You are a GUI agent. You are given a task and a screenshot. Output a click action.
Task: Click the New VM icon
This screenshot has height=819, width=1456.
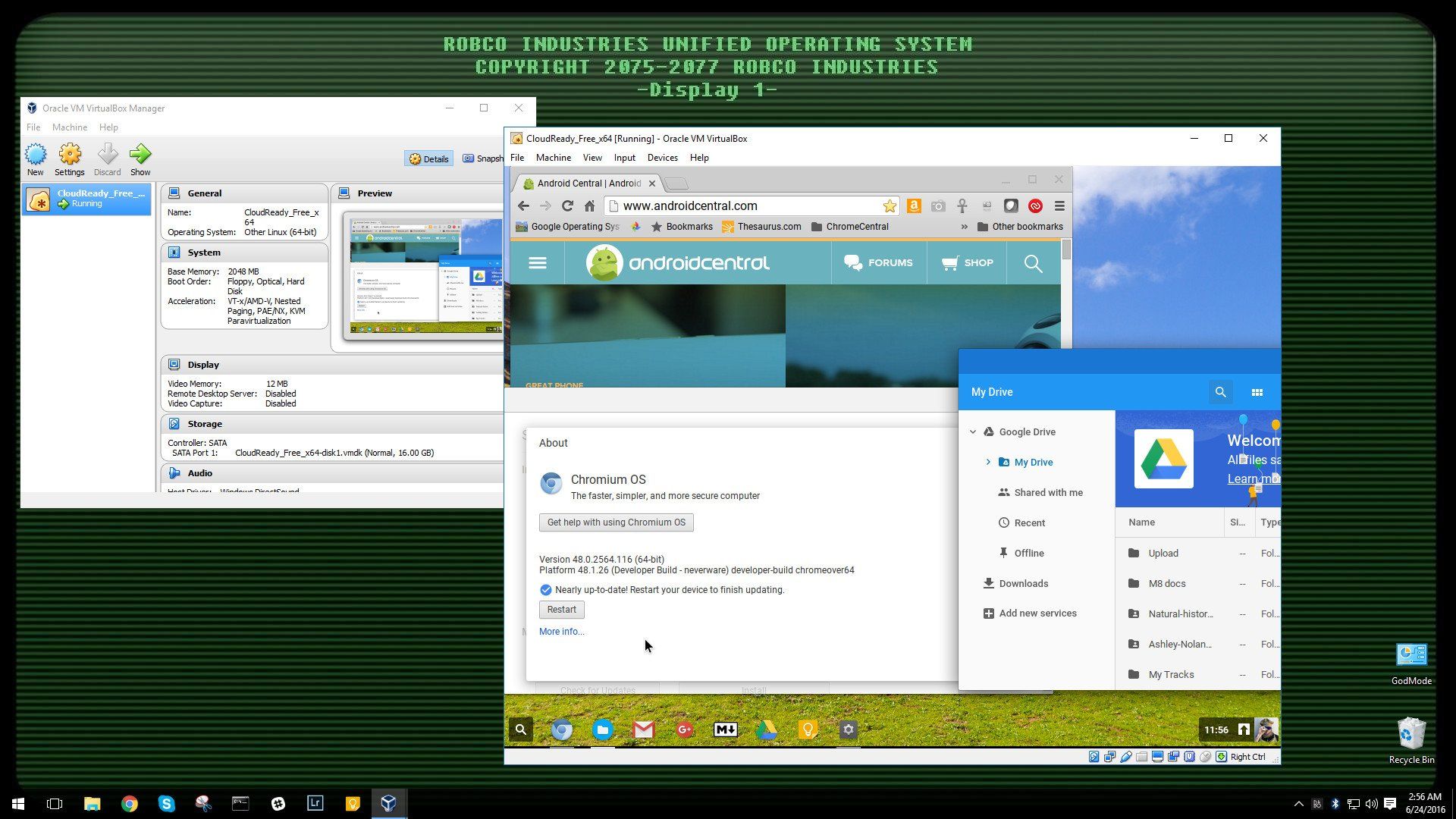click(35, 155)
